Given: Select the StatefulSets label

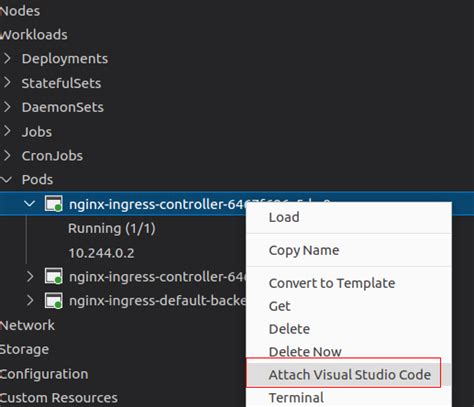Looking at the screenshot, I should (61, 83).
